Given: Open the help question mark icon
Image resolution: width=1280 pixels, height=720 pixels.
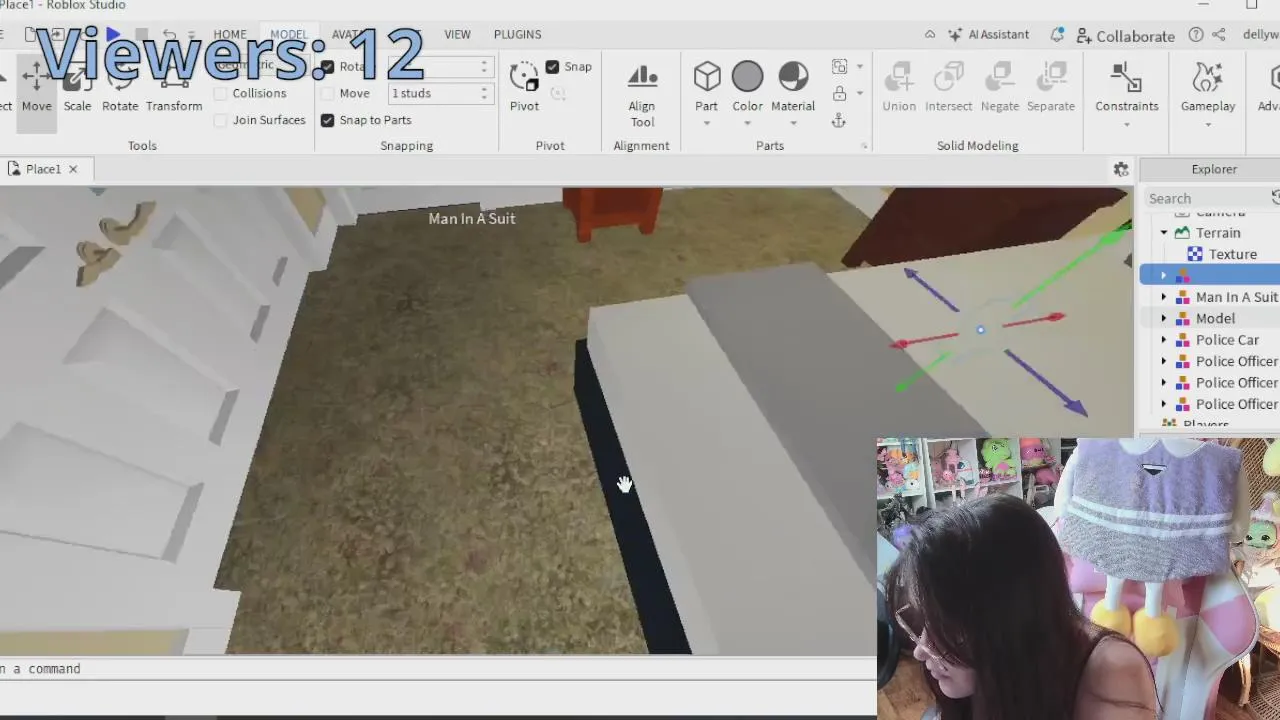Looking at the screenshot, I should pos(1196,34).
